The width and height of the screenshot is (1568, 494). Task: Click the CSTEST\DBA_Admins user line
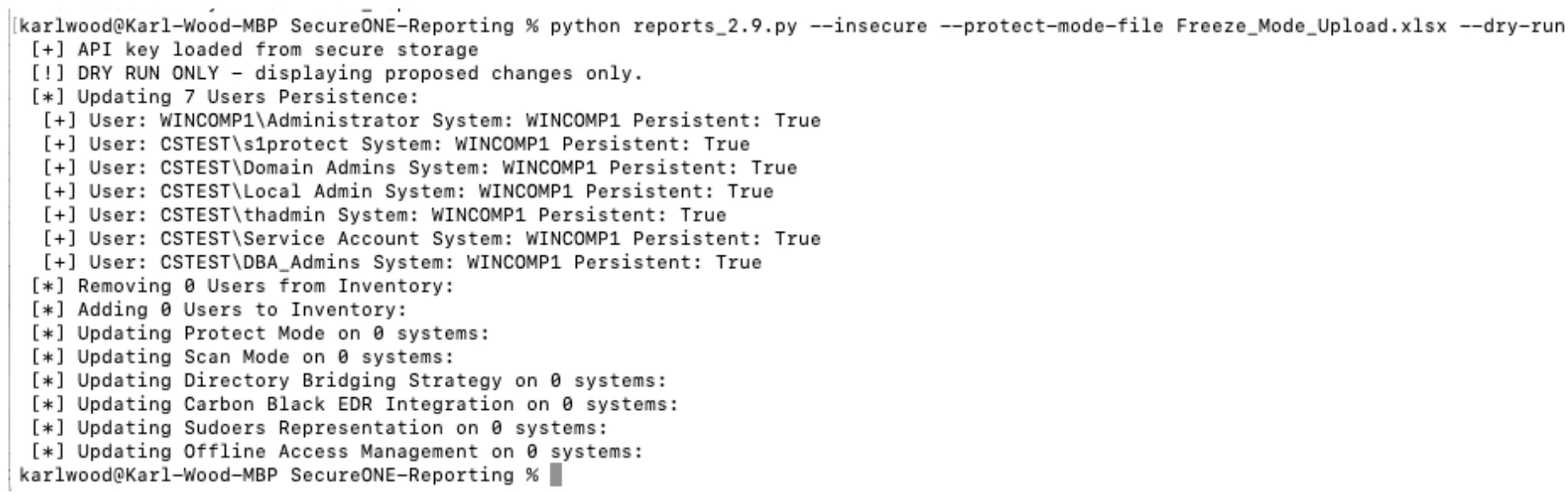pyautogui.click(x=403, y=263)
